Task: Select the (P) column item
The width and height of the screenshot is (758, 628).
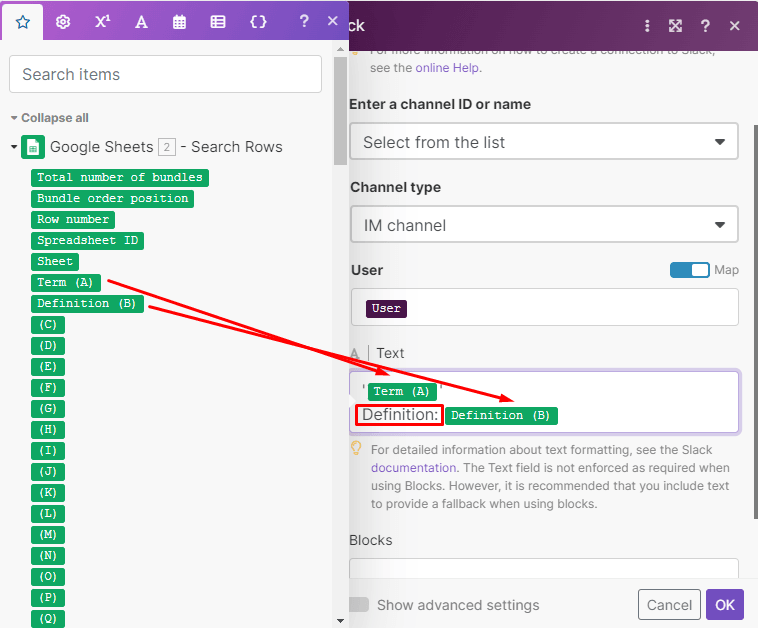Action: point(48,598)
